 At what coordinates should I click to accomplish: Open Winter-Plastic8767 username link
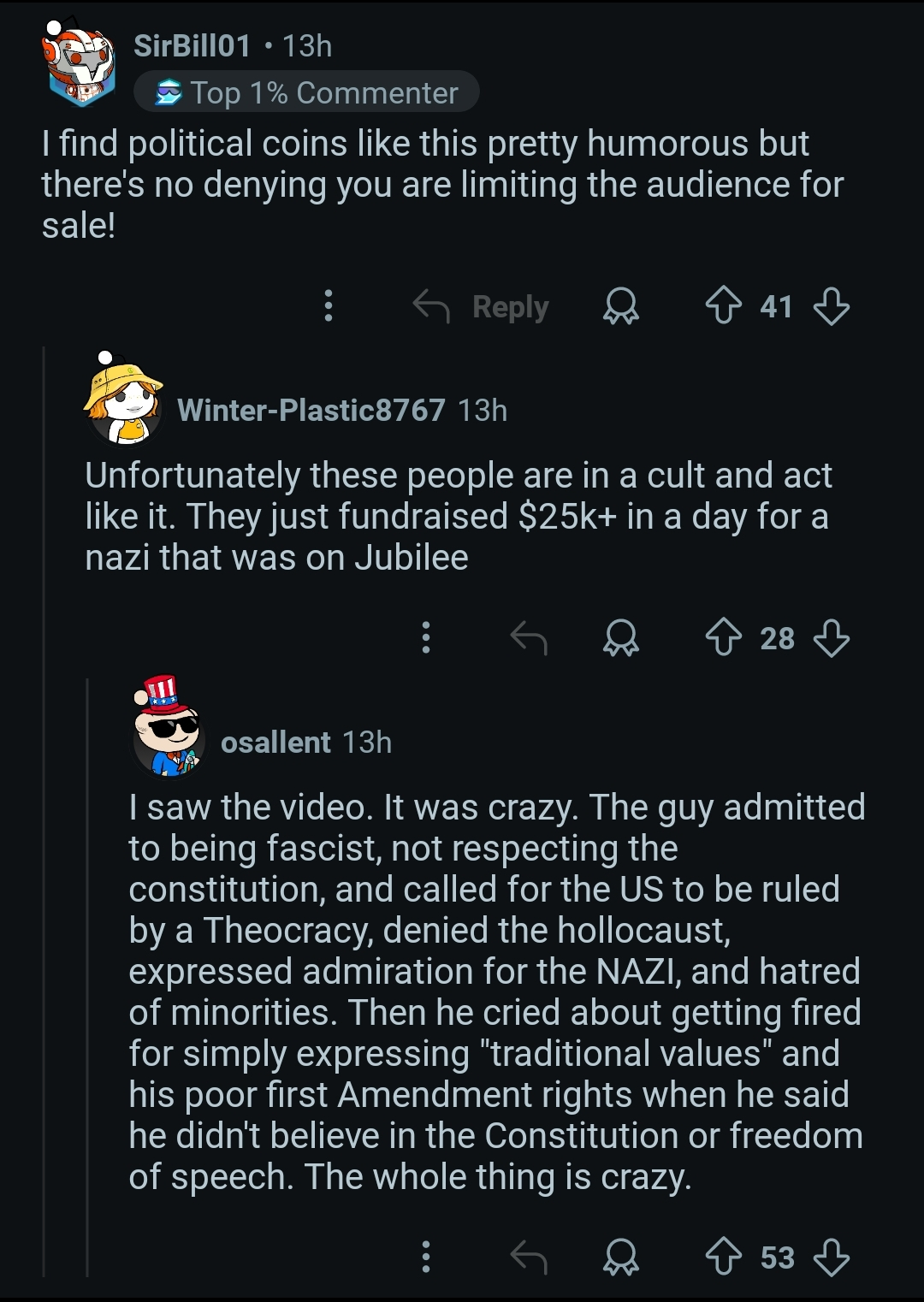pyautogui.click(x=311, y=410)
